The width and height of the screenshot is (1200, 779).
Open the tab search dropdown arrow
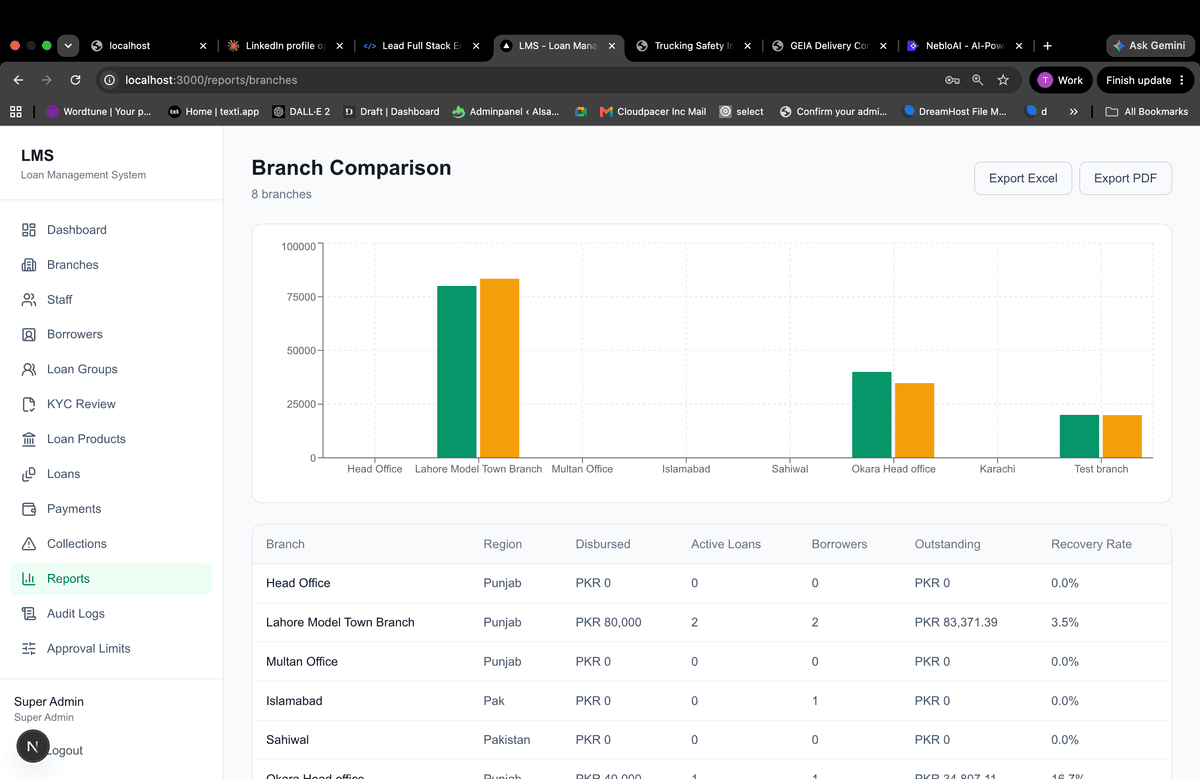click(x=68, y=46)
